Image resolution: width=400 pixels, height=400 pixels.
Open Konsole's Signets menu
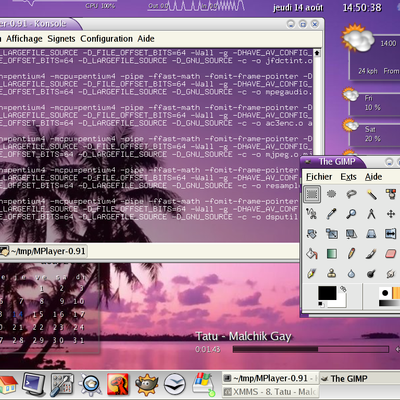(x=61, y=39)
